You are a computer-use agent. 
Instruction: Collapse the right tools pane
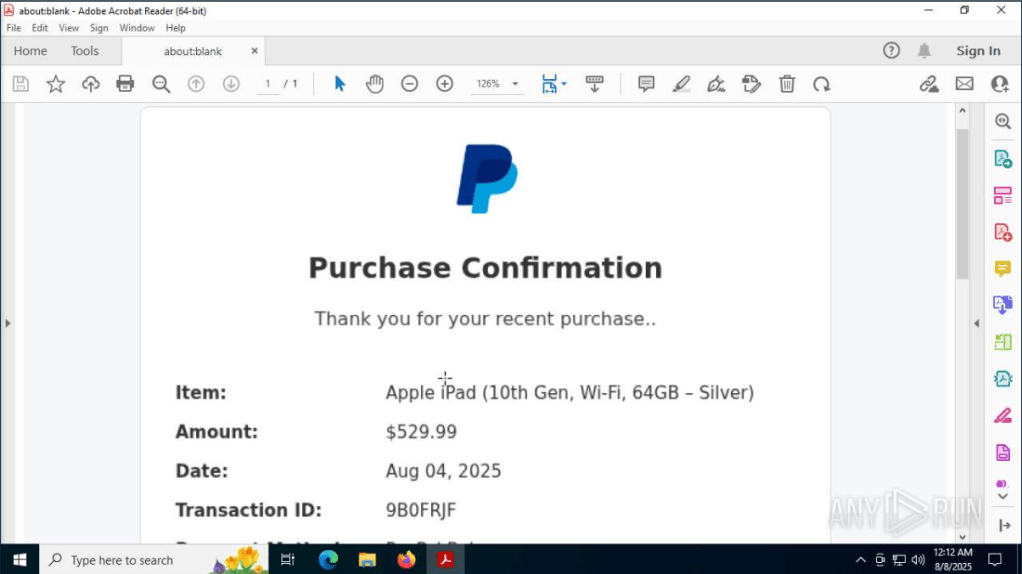pos(977,323)
